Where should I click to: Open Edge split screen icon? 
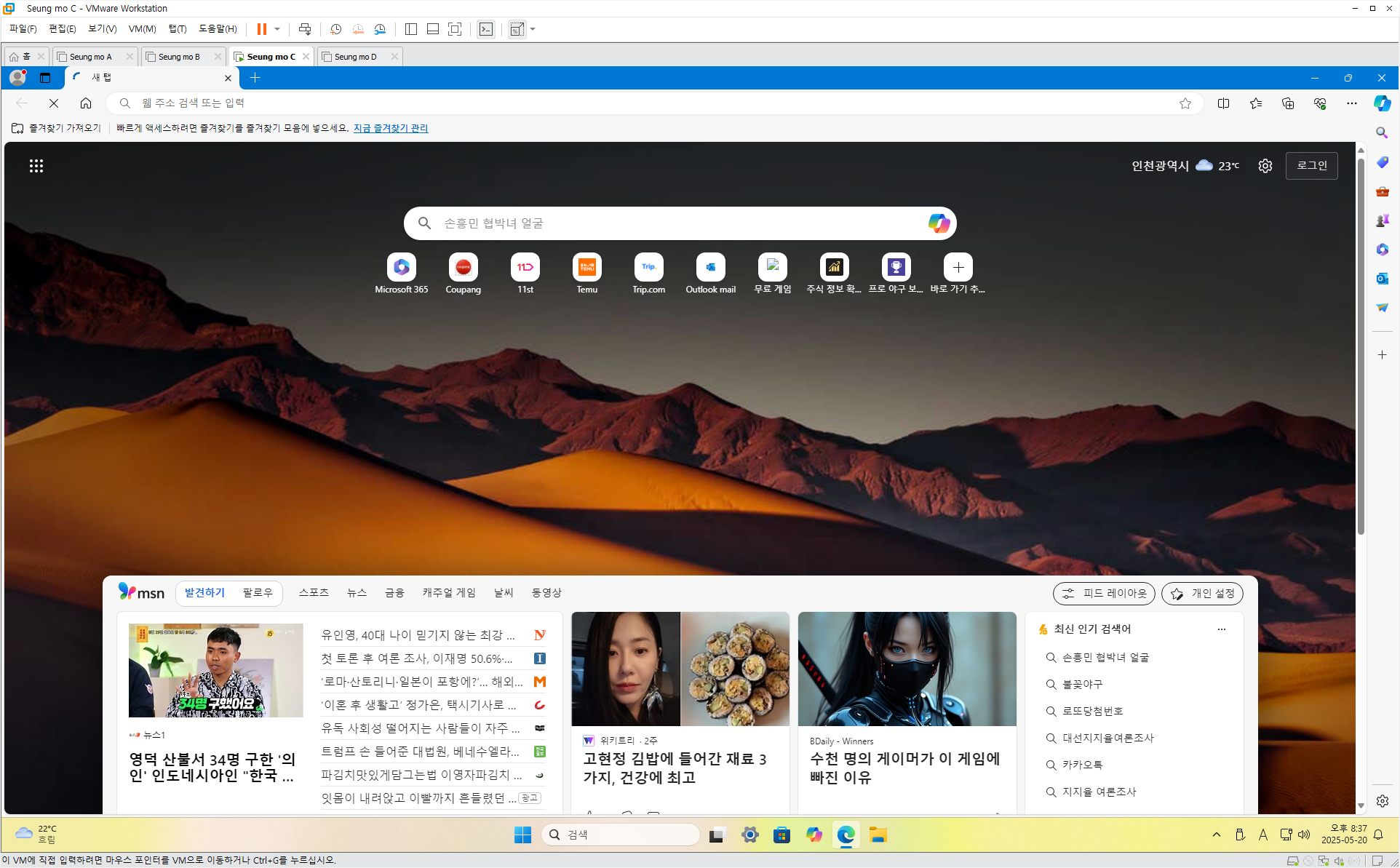coord(1223,103)
